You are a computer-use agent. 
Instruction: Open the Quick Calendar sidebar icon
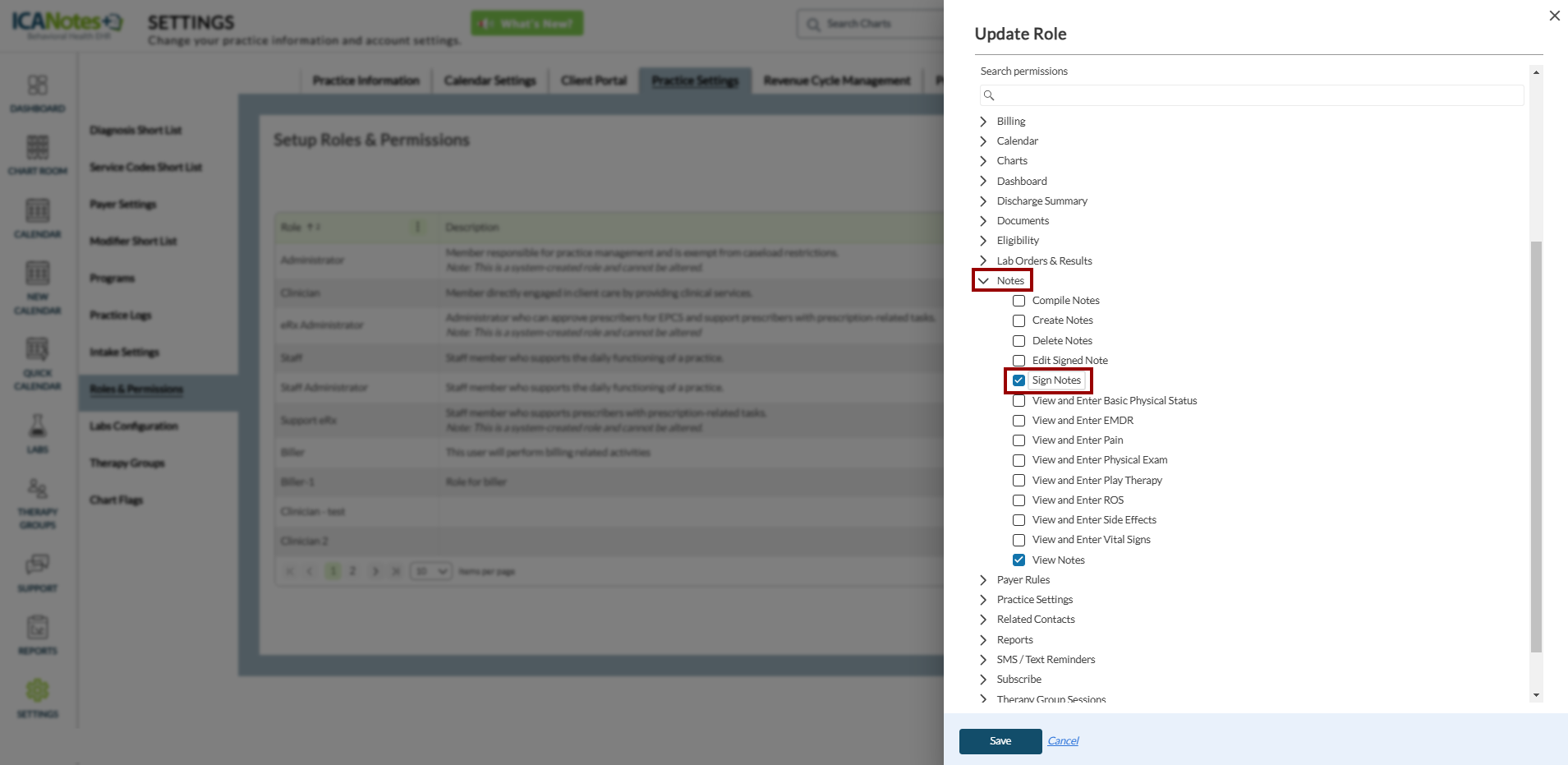pos(38,349)
